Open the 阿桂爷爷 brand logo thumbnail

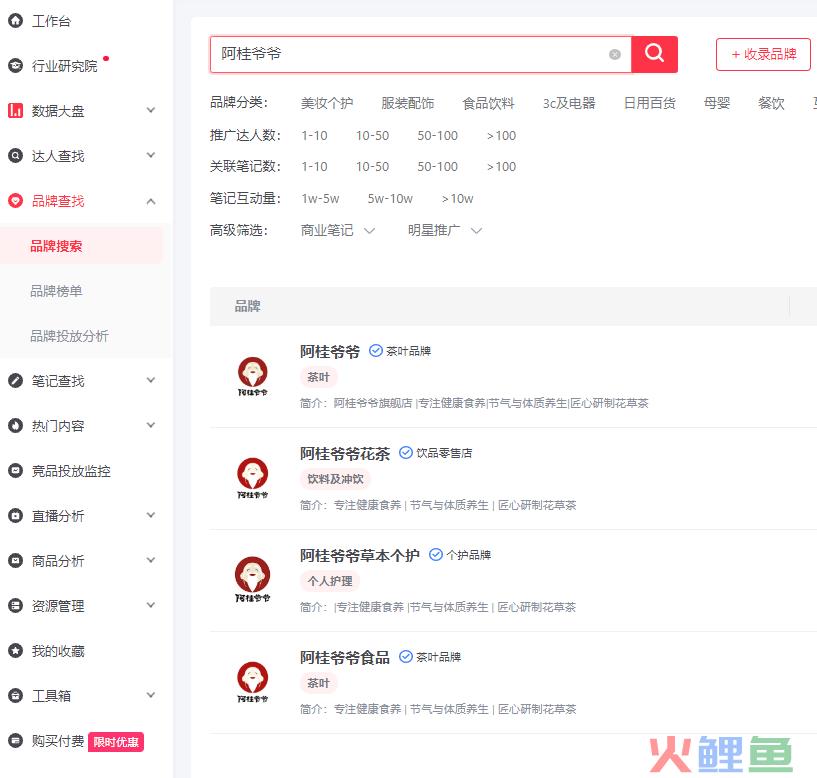[x=253, y=376]
